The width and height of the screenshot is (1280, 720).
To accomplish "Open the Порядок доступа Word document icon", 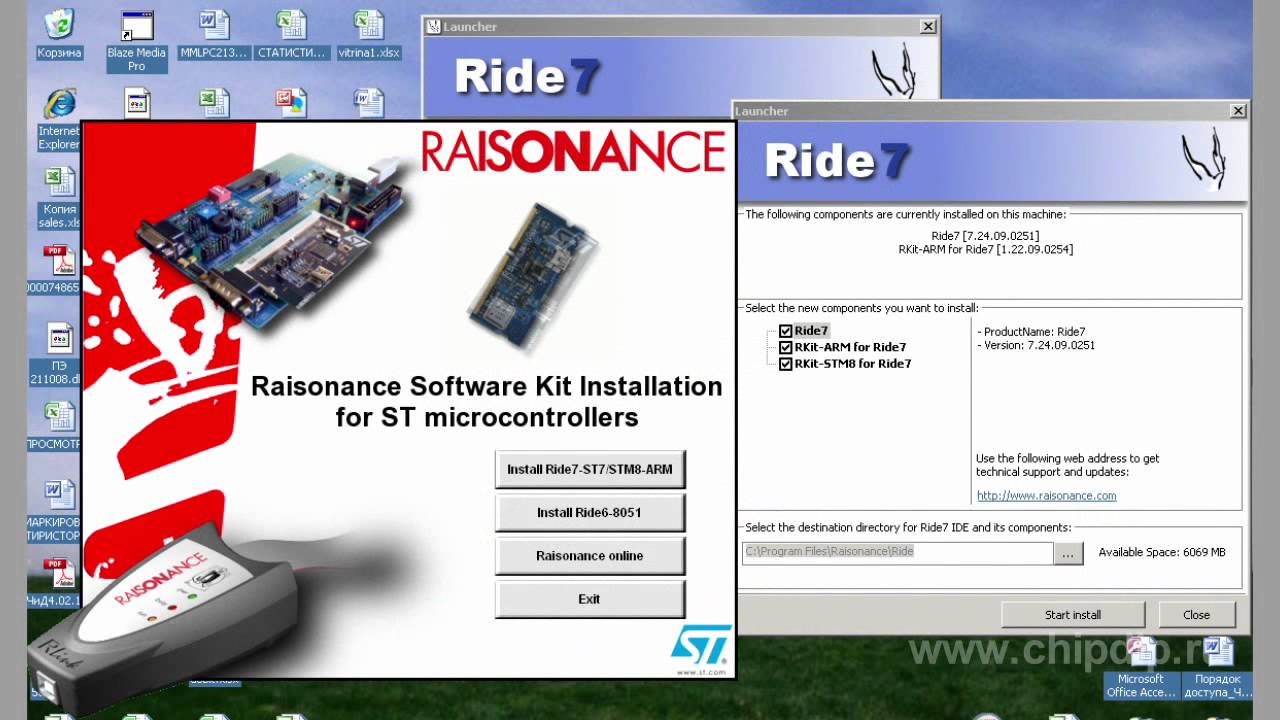I will pyautogui.click(x=1217, y=669).
